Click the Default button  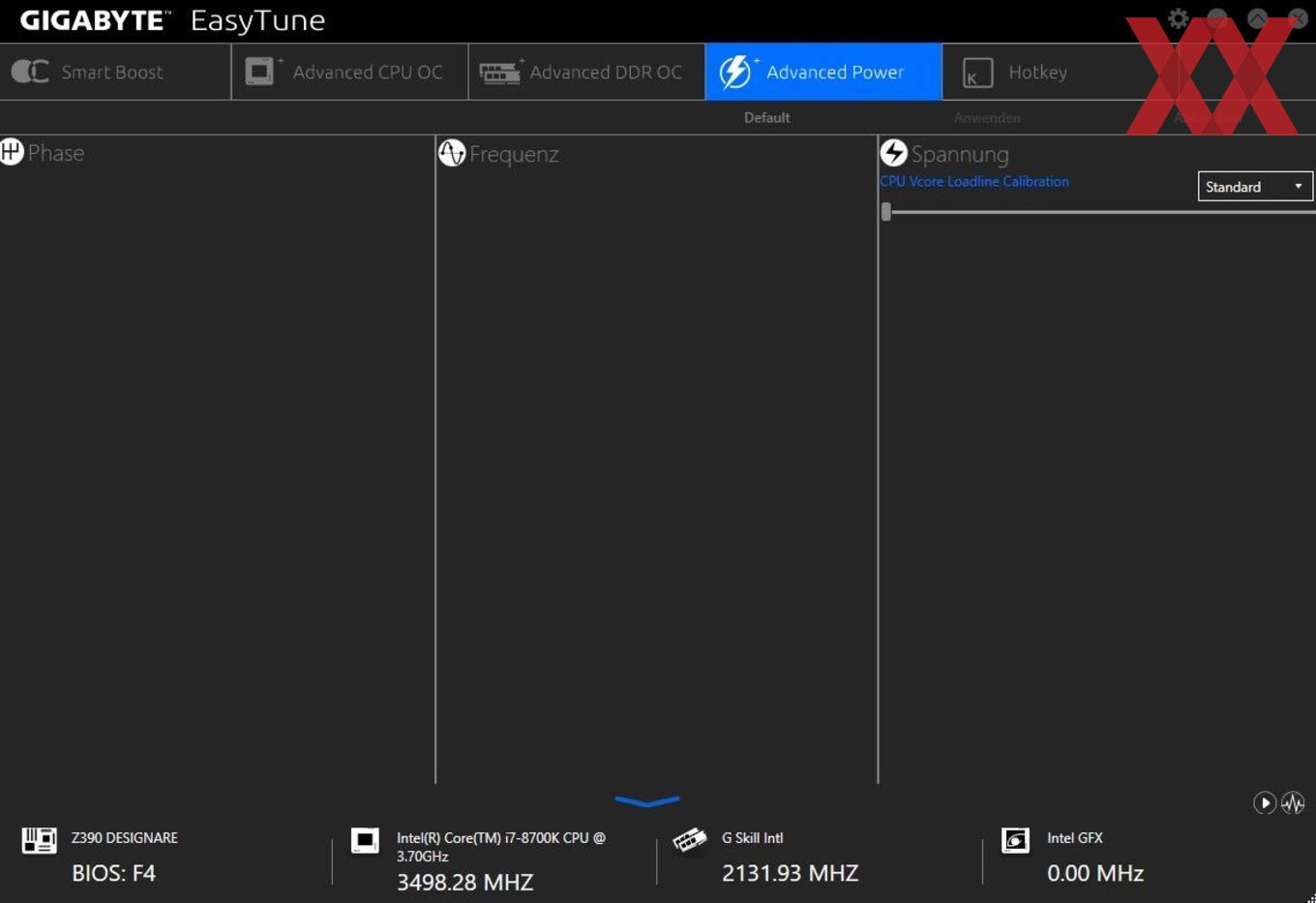pos(766,117)
